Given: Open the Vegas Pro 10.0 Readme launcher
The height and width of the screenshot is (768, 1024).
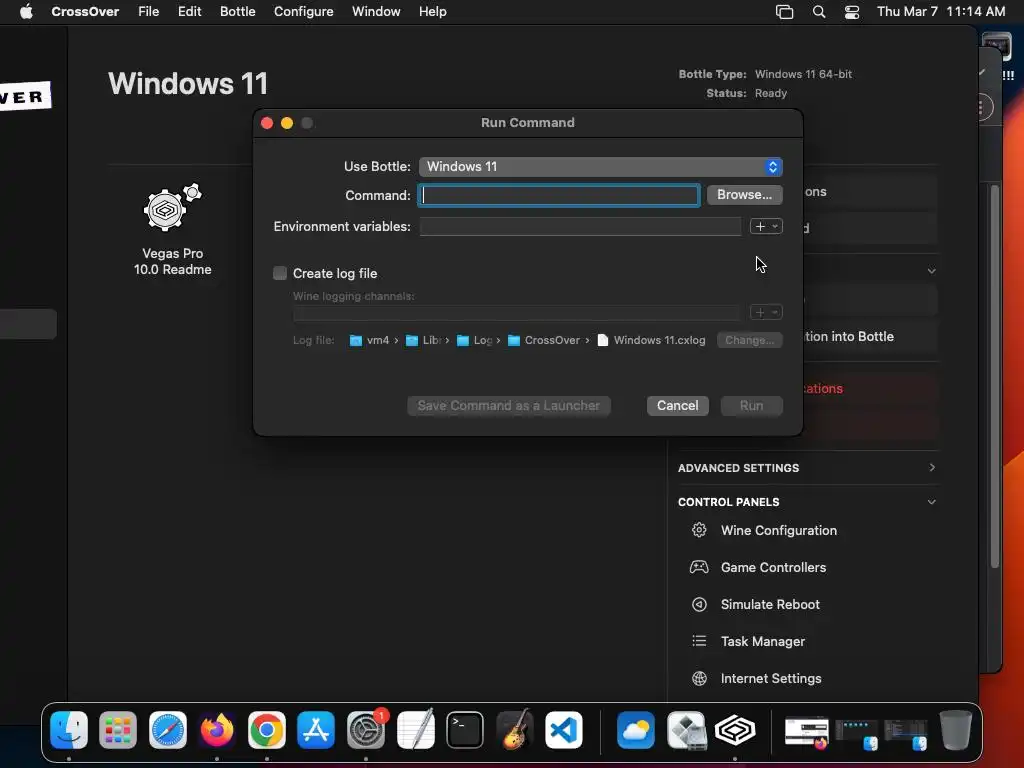Looking at the screenshot, I should pyautogui.click(x=172, y=230).
